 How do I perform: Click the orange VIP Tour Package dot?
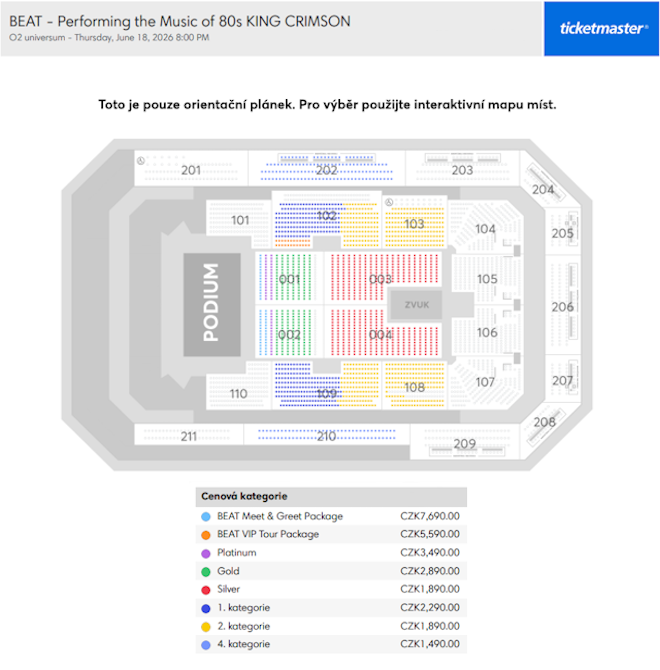point(205,535)
